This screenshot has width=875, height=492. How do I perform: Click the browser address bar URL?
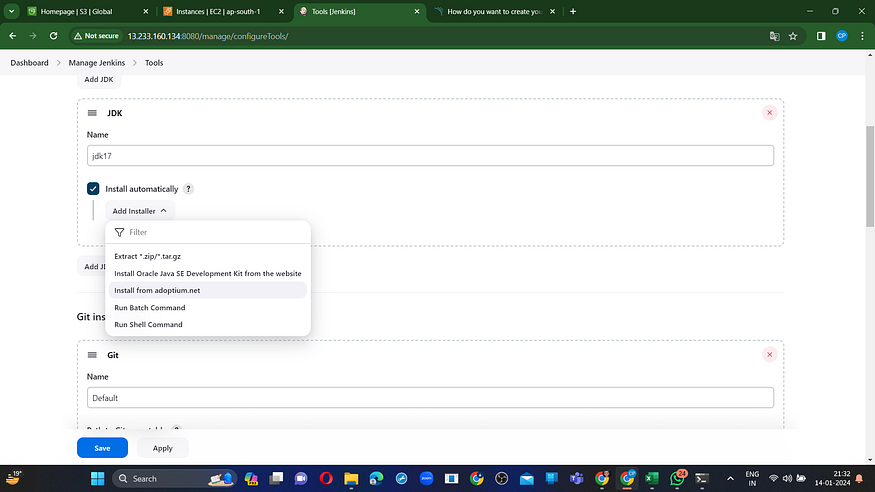(208, 36)
